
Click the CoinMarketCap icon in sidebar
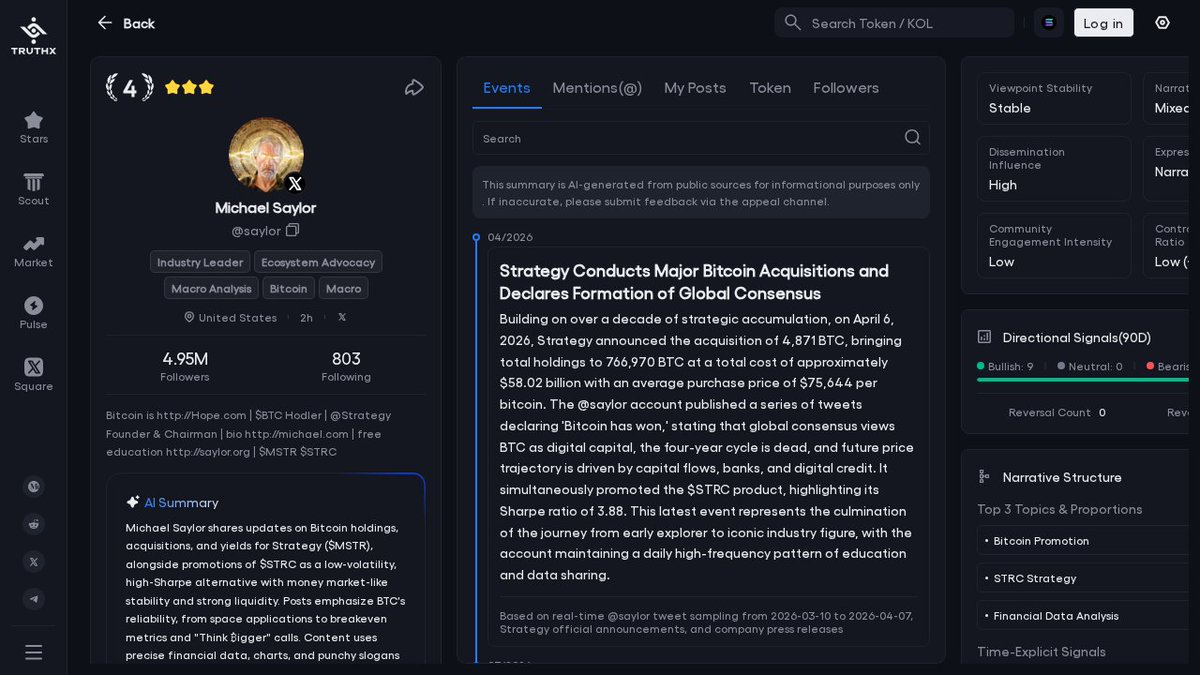(x=34, y=486)
